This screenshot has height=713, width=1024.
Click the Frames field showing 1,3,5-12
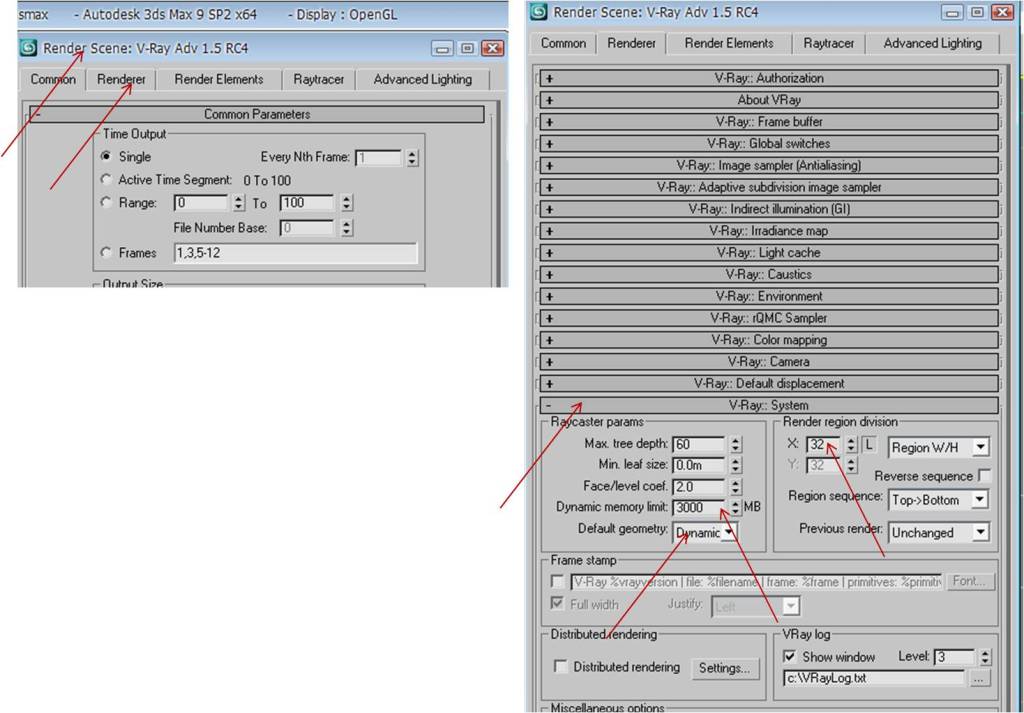point(295,253)
